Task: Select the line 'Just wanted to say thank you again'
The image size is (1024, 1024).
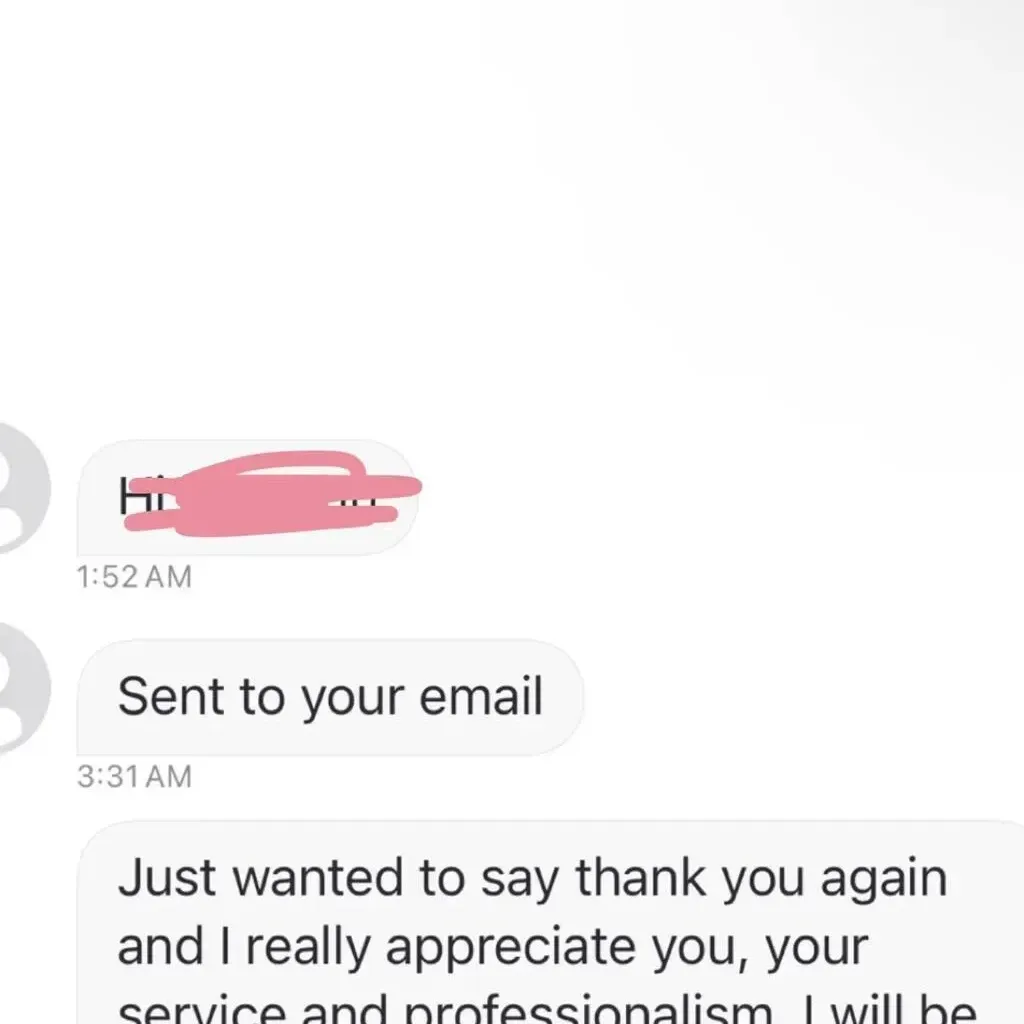Action: pyautogui.click(x=532, y=879)
